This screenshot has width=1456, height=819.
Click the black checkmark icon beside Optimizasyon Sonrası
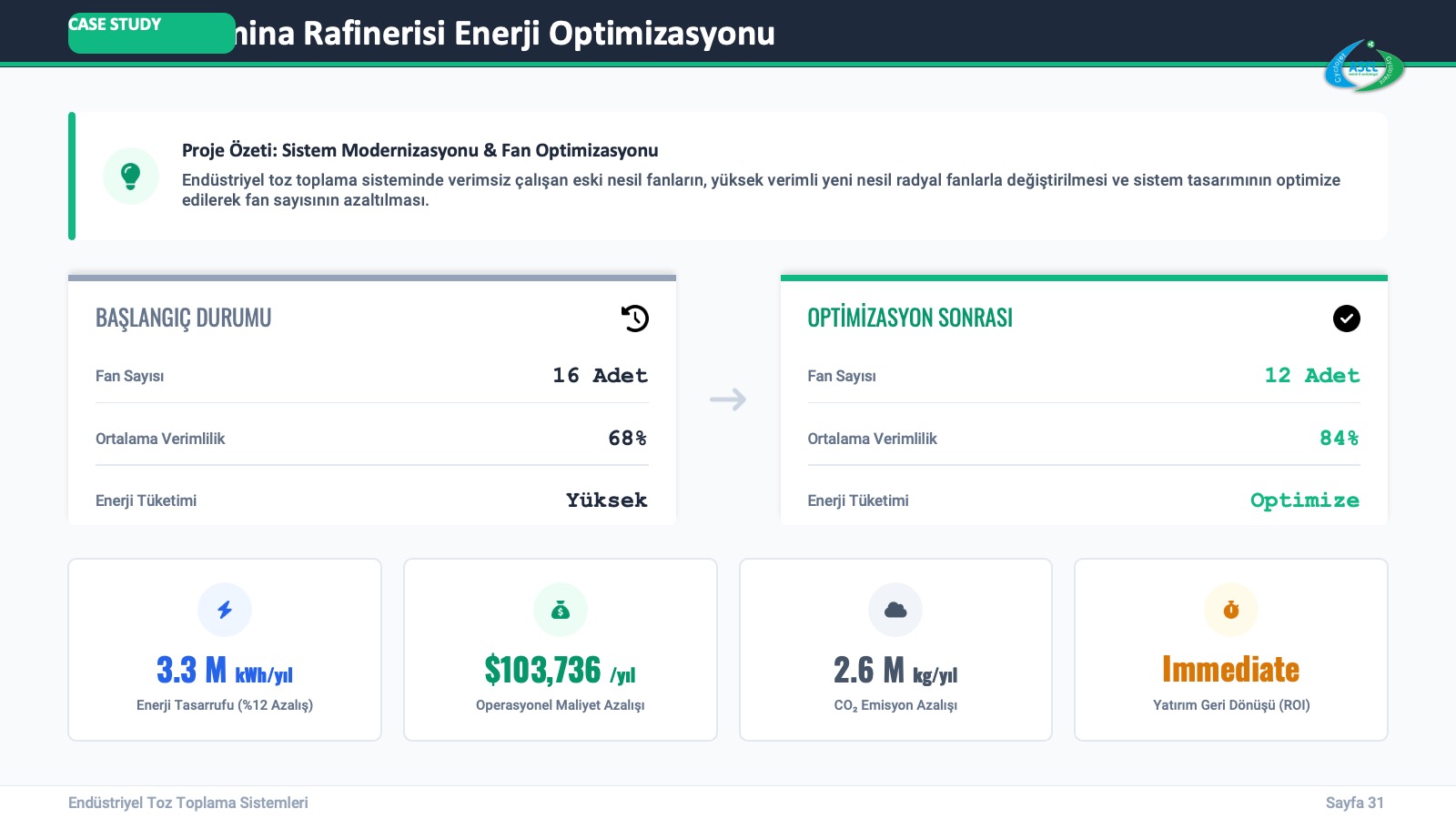[1346, 318]
